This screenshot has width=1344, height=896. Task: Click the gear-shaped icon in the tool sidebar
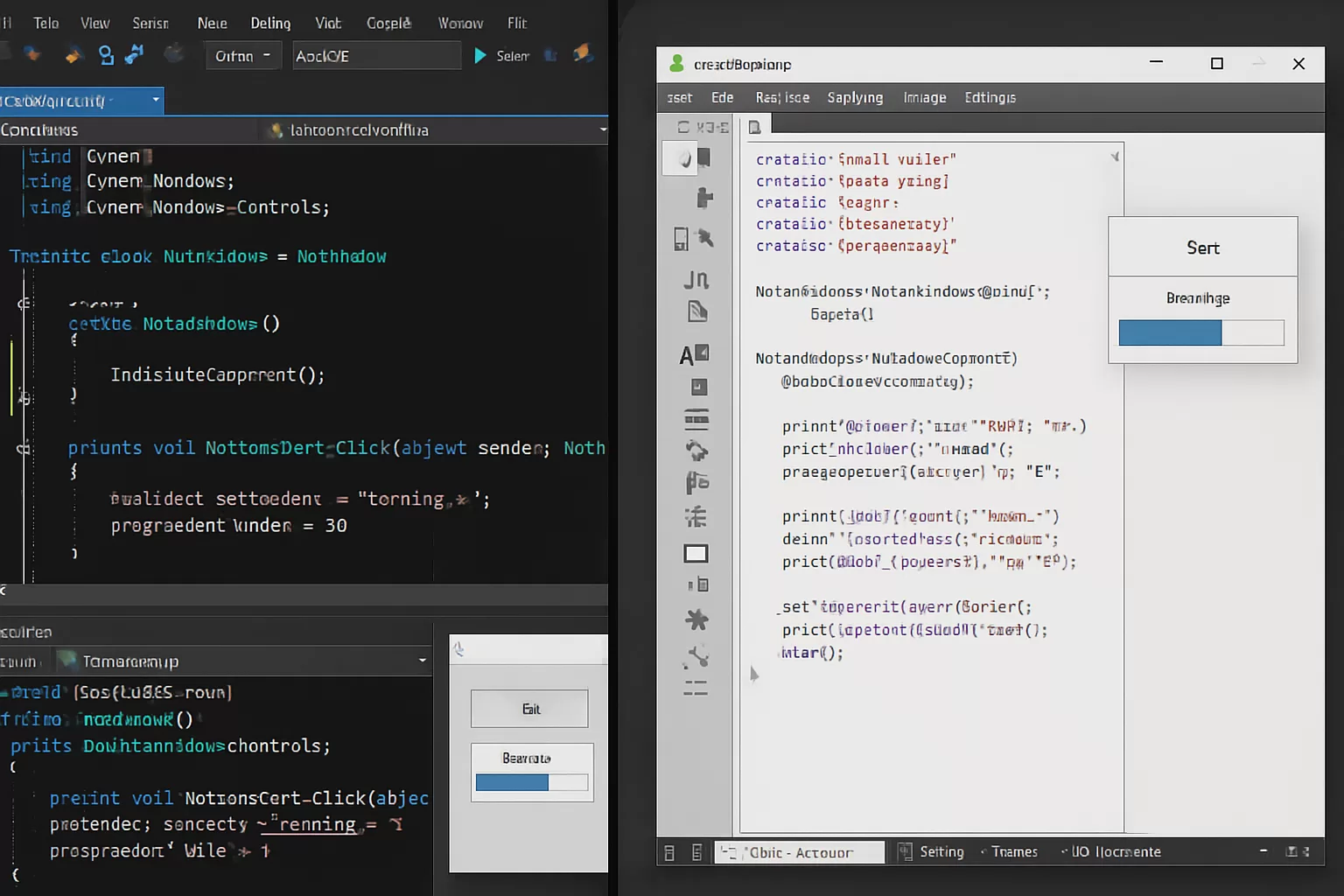[696, 451]
